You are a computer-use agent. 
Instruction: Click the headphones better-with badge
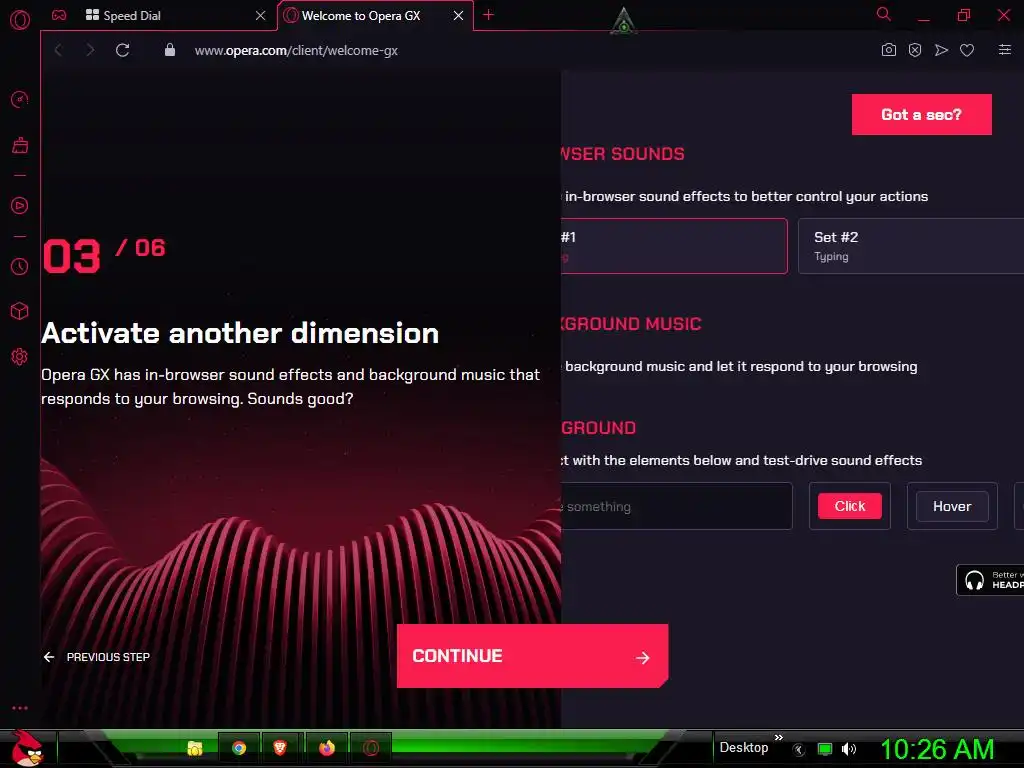coord(990,580)
